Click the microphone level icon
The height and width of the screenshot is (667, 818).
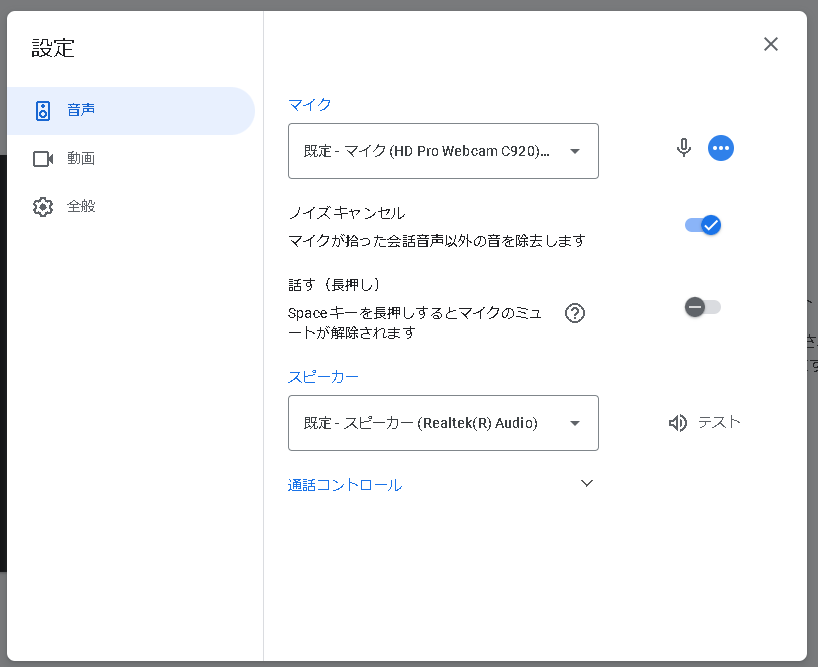pos(683,148)
